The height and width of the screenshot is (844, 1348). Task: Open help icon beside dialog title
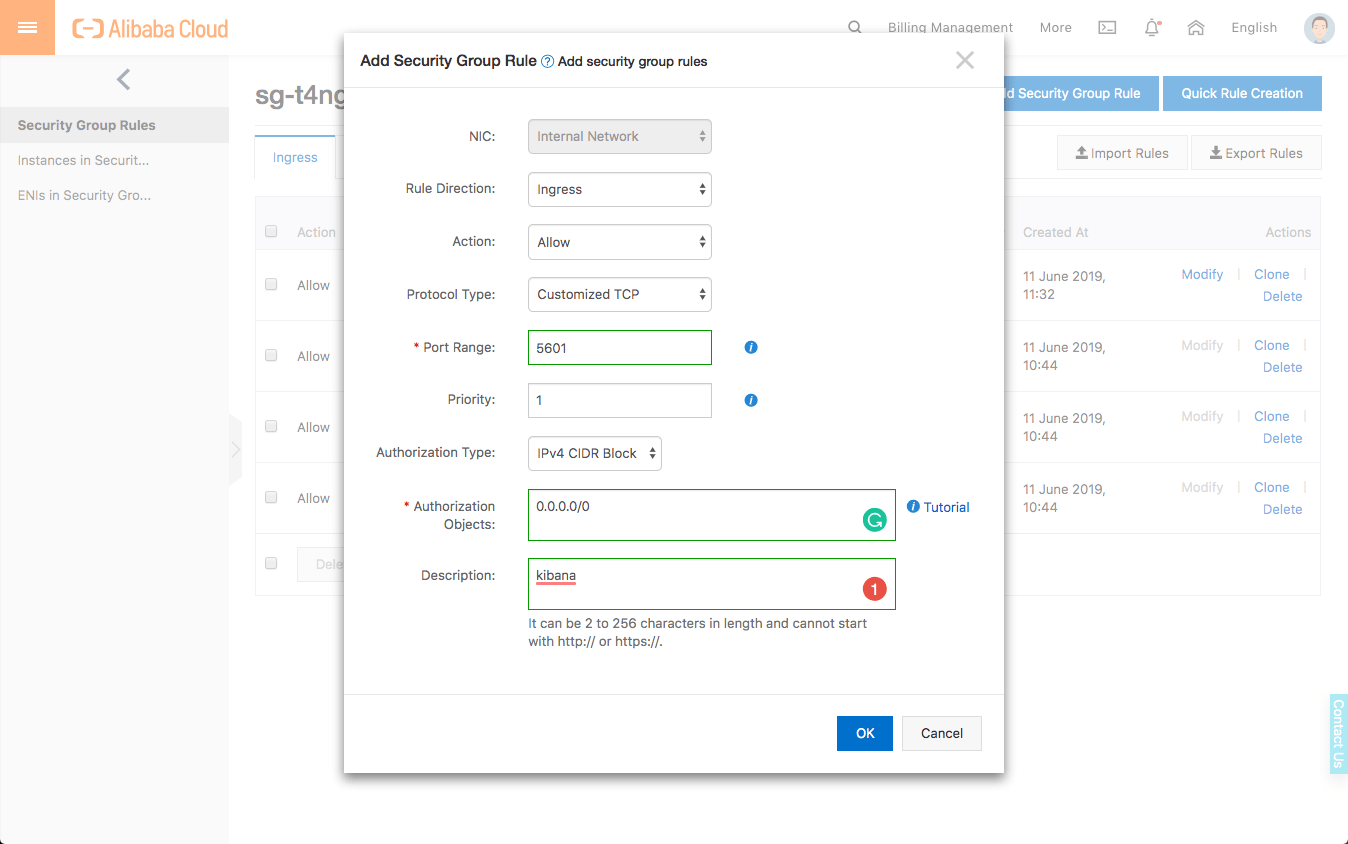(x=547, y=61)
